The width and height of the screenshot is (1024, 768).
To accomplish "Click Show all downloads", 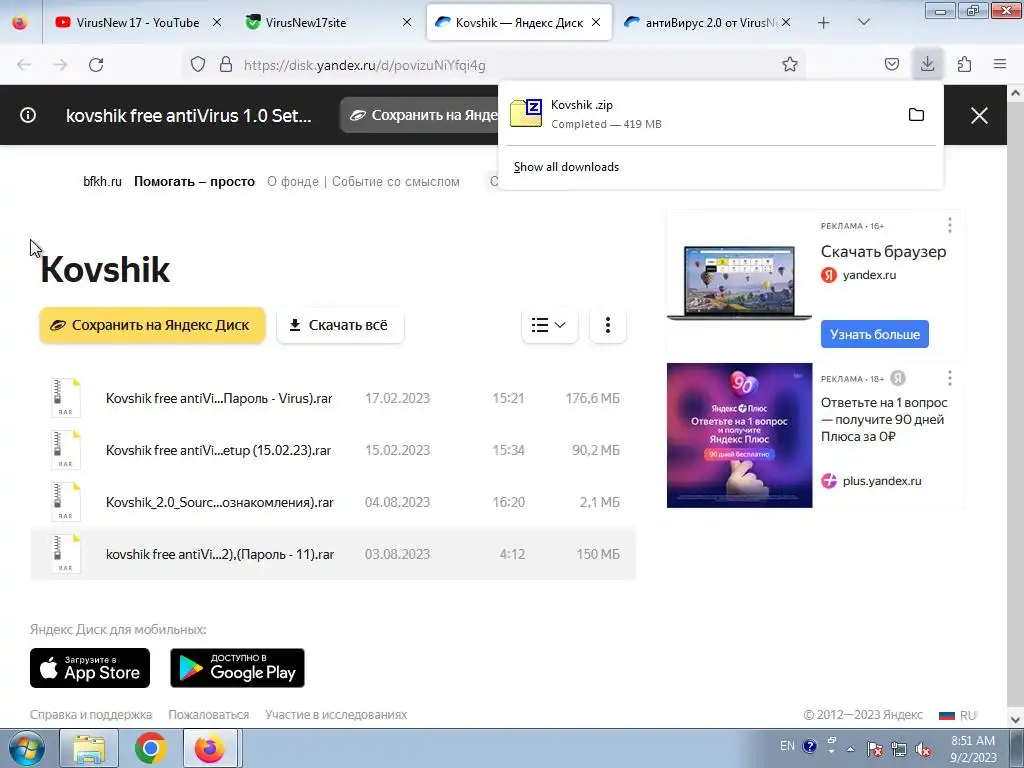I will (566, 167).
